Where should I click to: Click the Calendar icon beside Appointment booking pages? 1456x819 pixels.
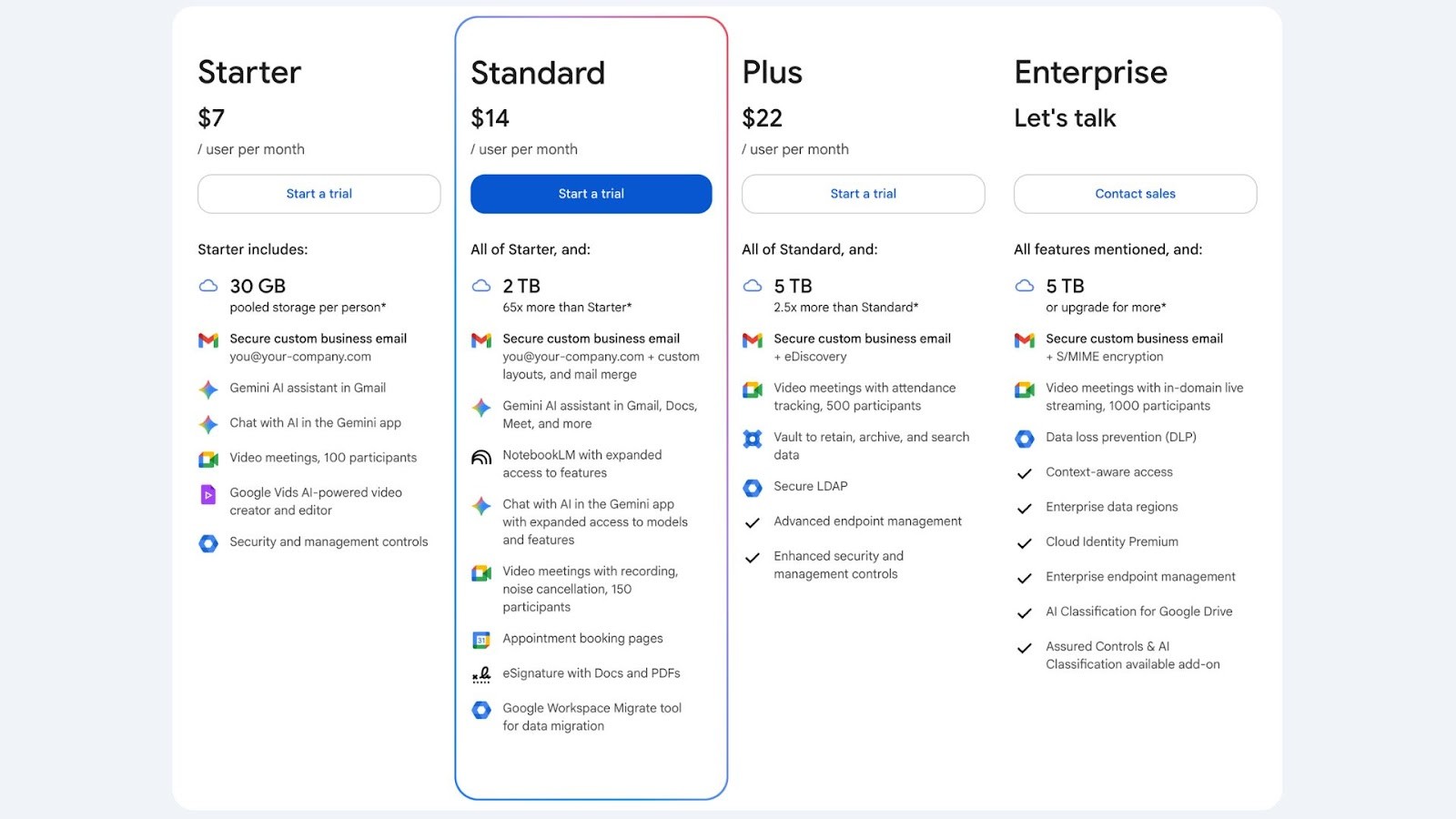tap(481, 641)
